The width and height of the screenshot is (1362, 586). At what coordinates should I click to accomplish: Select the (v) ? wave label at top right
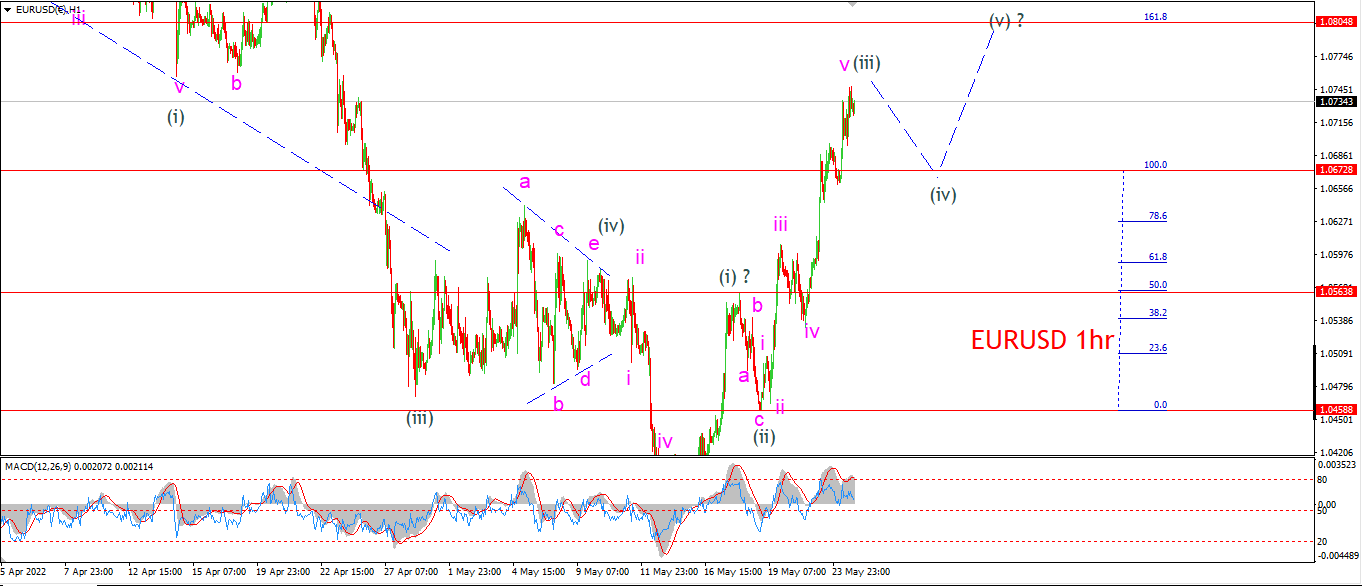(x=1006, y=20)
